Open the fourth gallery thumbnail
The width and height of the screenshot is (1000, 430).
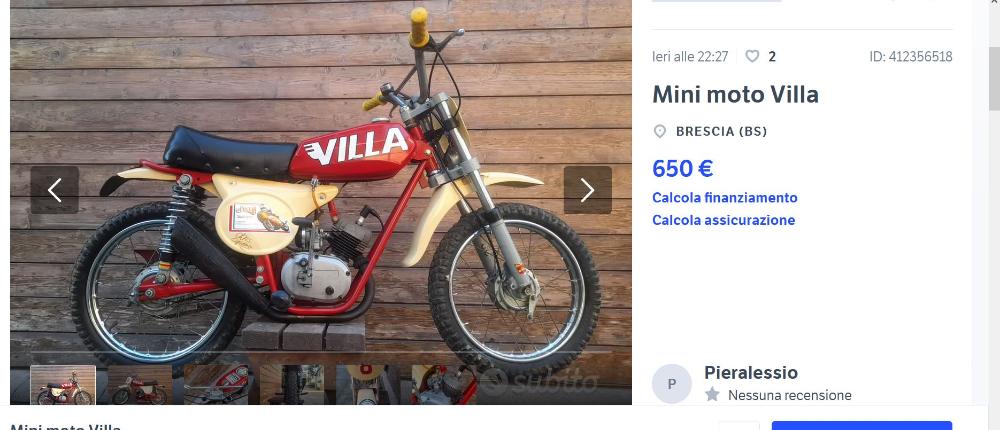(x=292, y=385)
